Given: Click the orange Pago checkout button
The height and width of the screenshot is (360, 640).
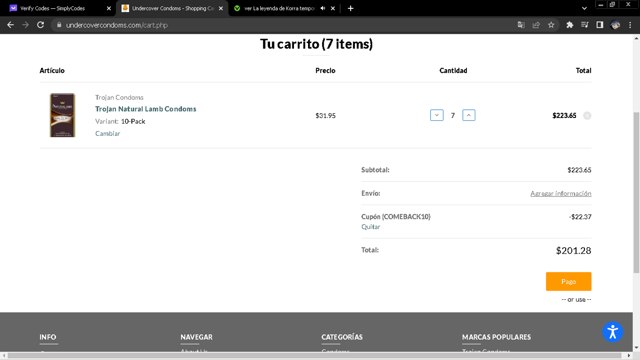Looking at the screenshot, I should 569,281.
